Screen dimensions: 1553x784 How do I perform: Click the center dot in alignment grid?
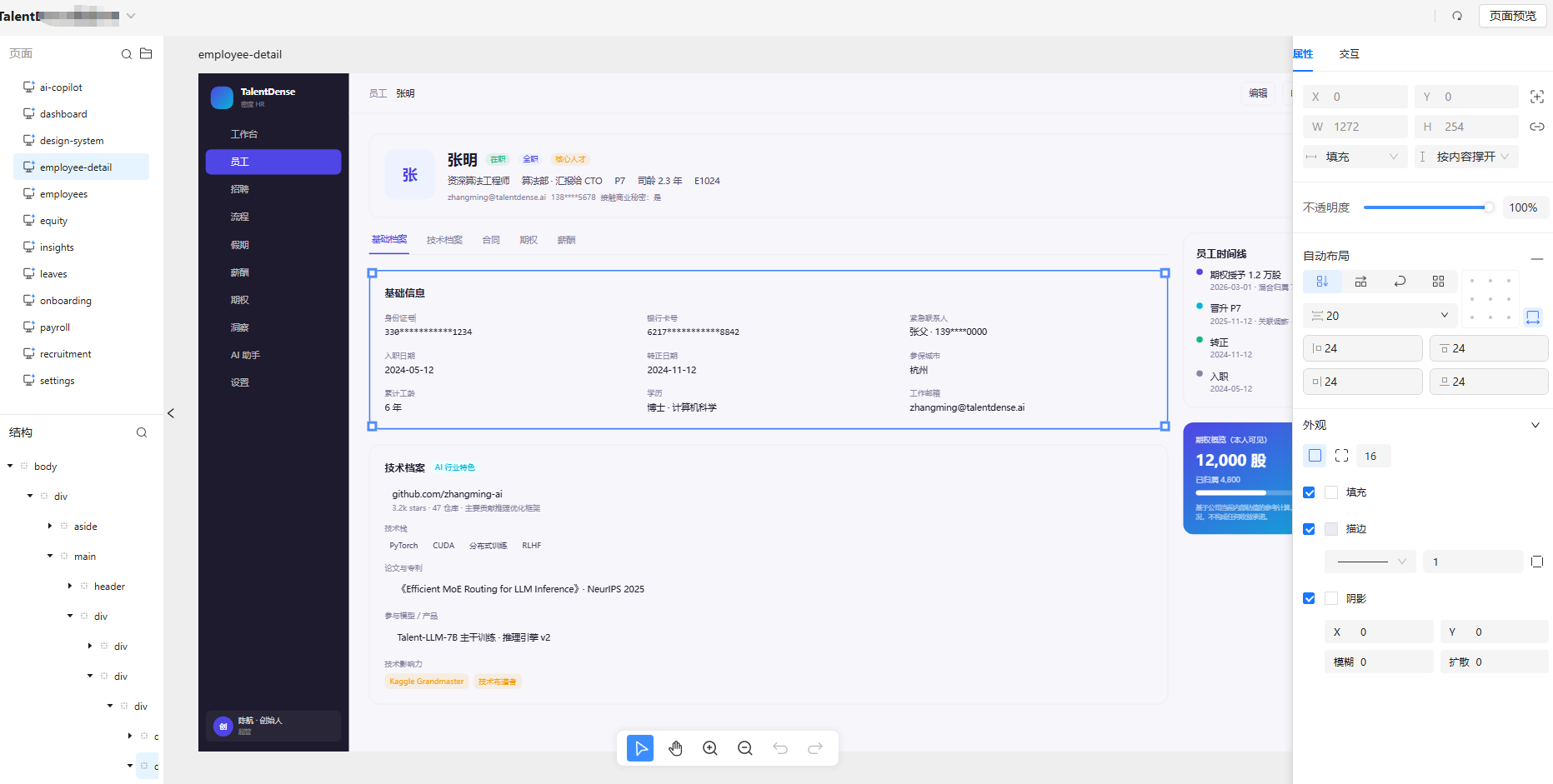point(1490,299)
